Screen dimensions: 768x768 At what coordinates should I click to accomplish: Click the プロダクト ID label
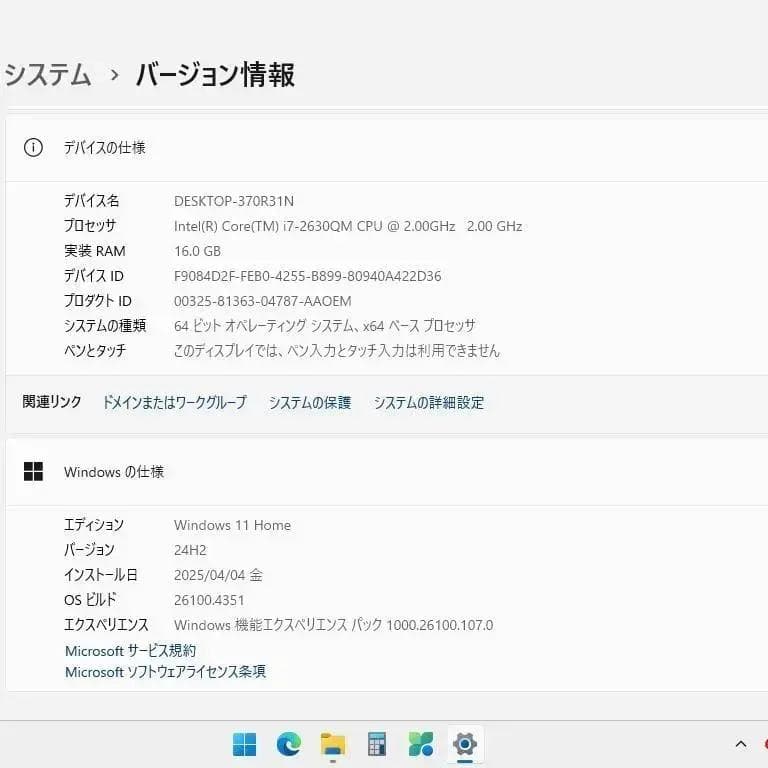click(98, 301)
